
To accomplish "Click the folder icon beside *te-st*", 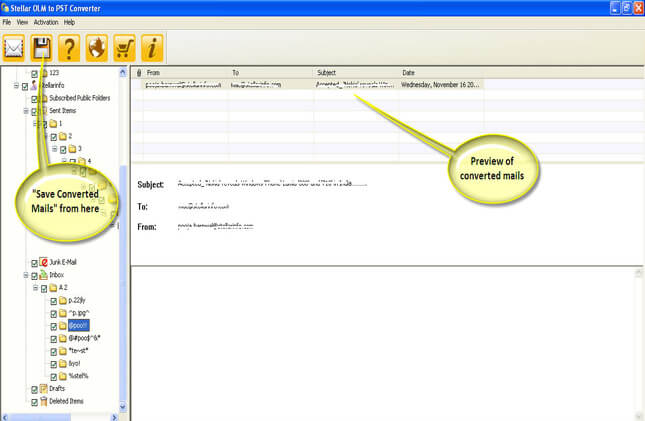I will (63, 351).
